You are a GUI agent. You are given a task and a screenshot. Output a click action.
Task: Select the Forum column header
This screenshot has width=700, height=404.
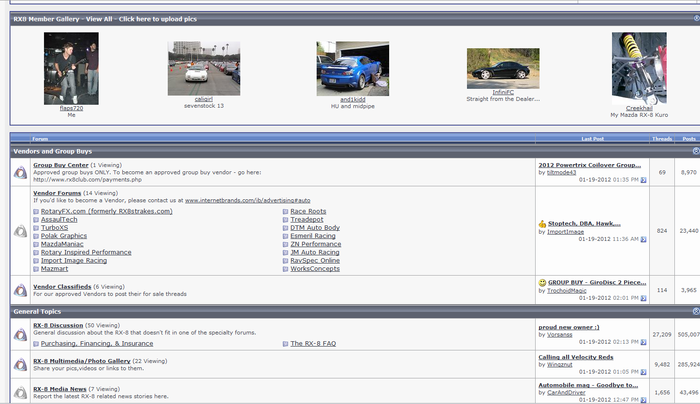(x=40, y=139)
